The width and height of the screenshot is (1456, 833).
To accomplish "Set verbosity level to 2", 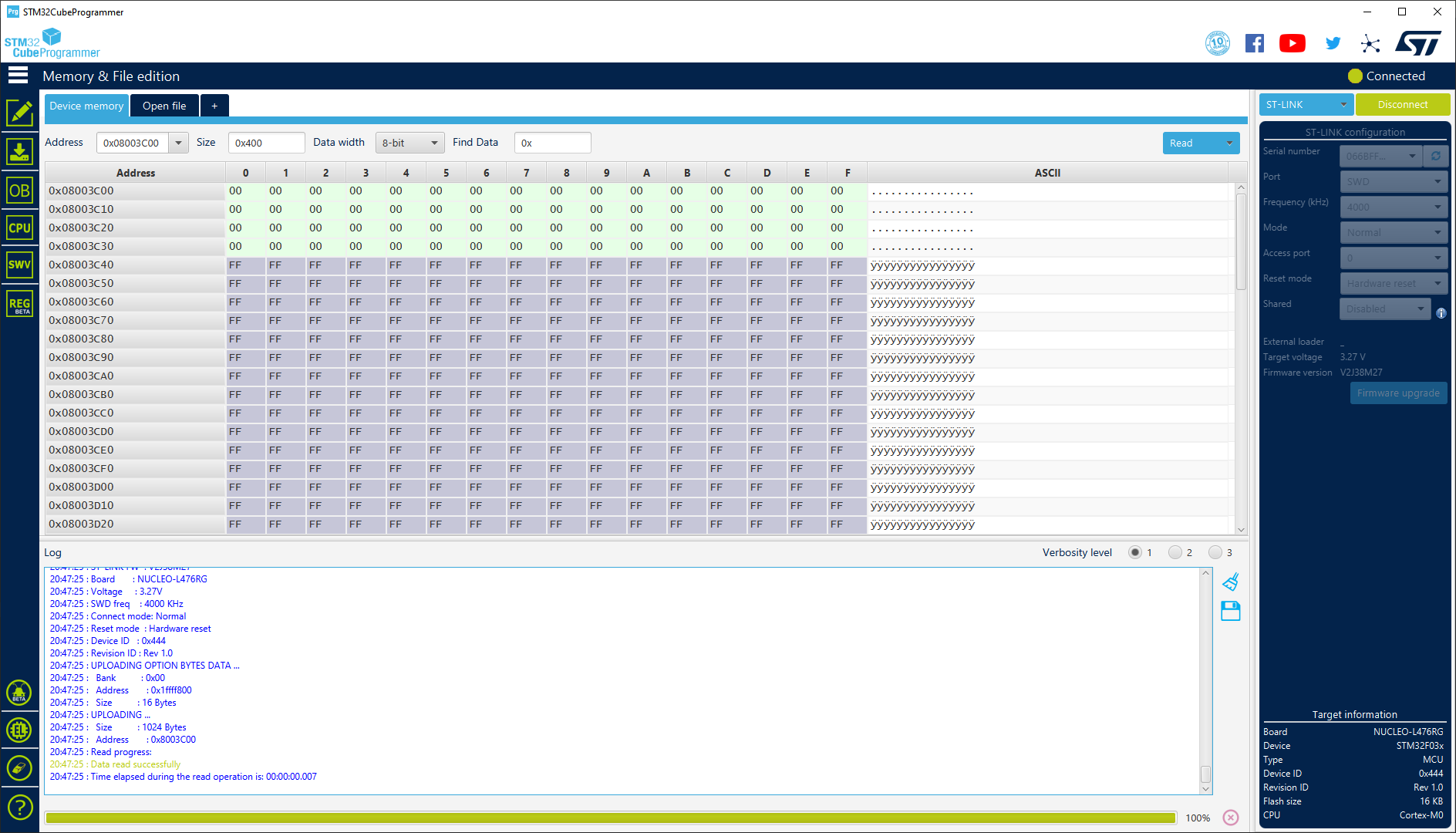I will coord(1175,552).
